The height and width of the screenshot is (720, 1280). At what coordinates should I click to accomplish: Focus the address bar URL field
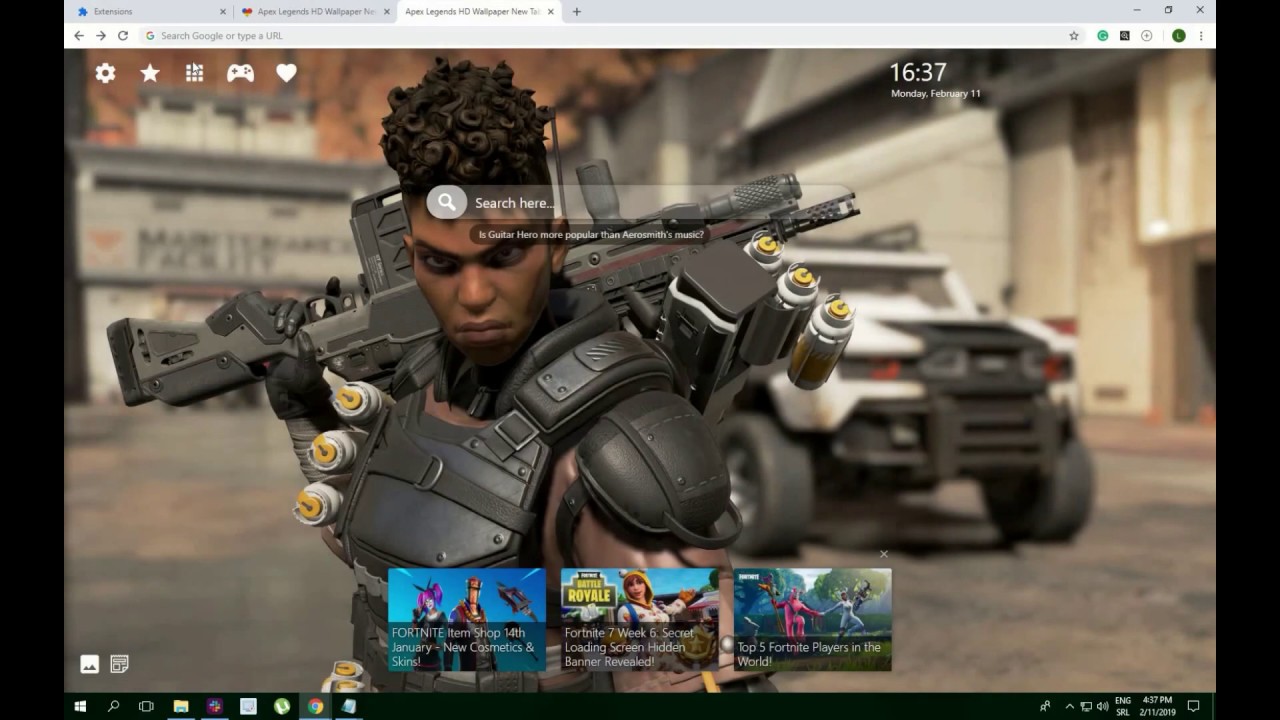605,35
